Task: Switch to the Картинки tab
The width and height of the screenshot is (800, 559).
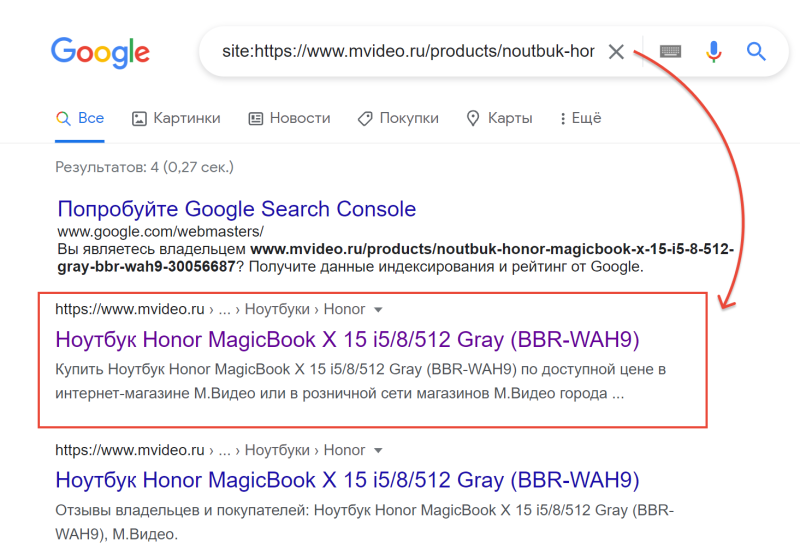Action: (x=176, y=118)
